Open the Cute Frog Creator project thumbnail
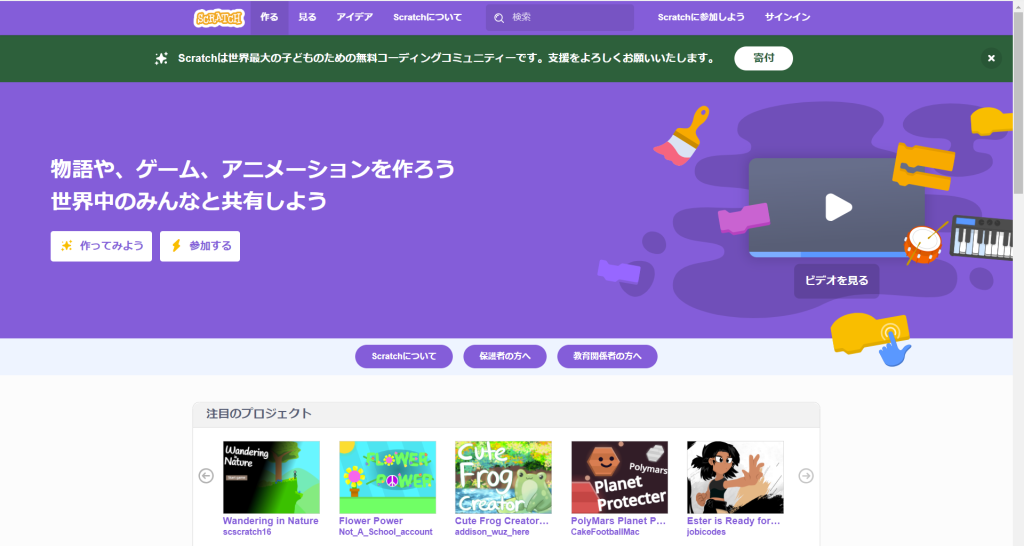Viewport: 1024px width, 546px height. pyautogui.click(x=503, y=477)
